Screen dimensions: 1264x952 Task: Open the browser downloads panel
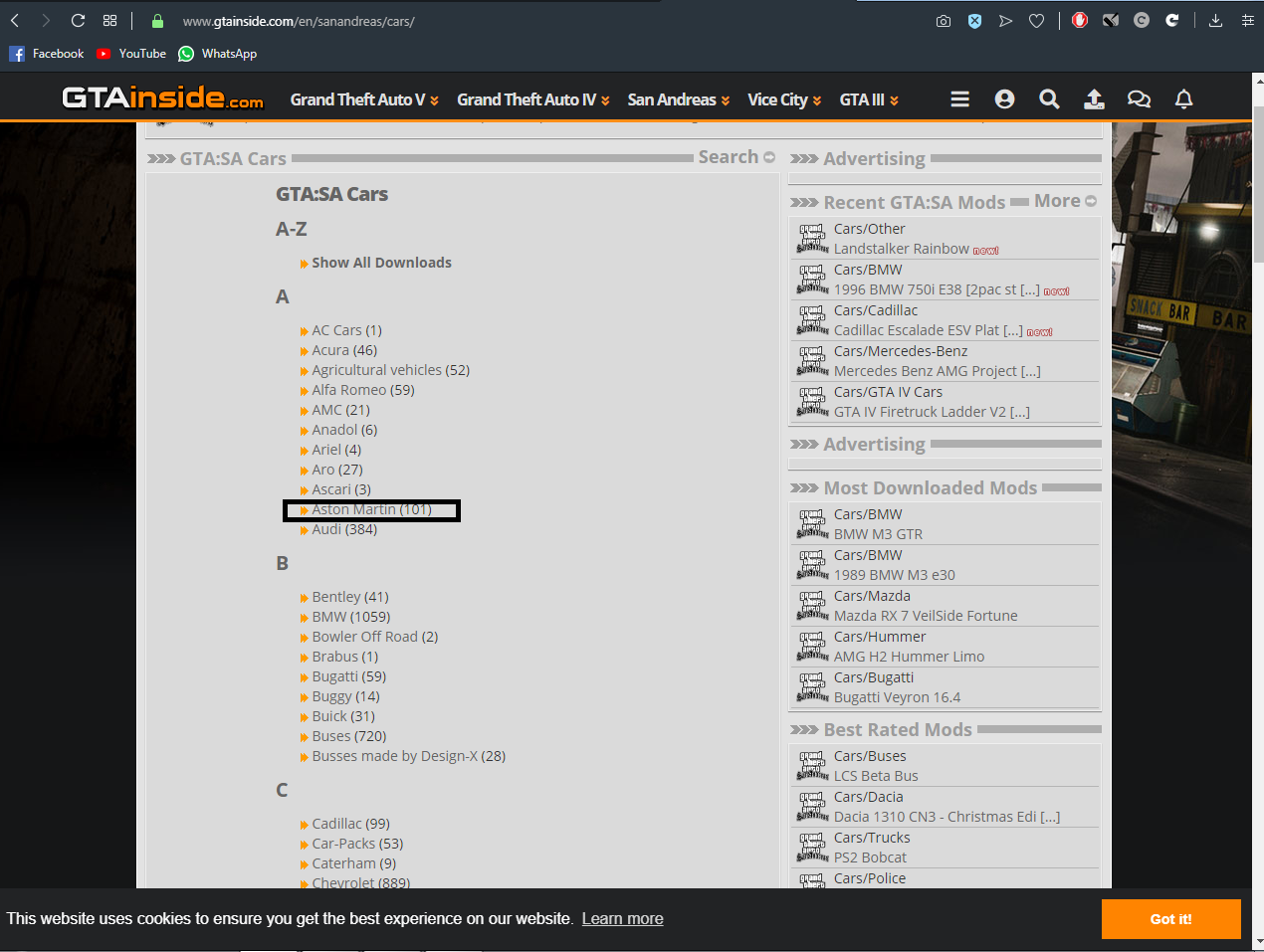click(1215, 20)
